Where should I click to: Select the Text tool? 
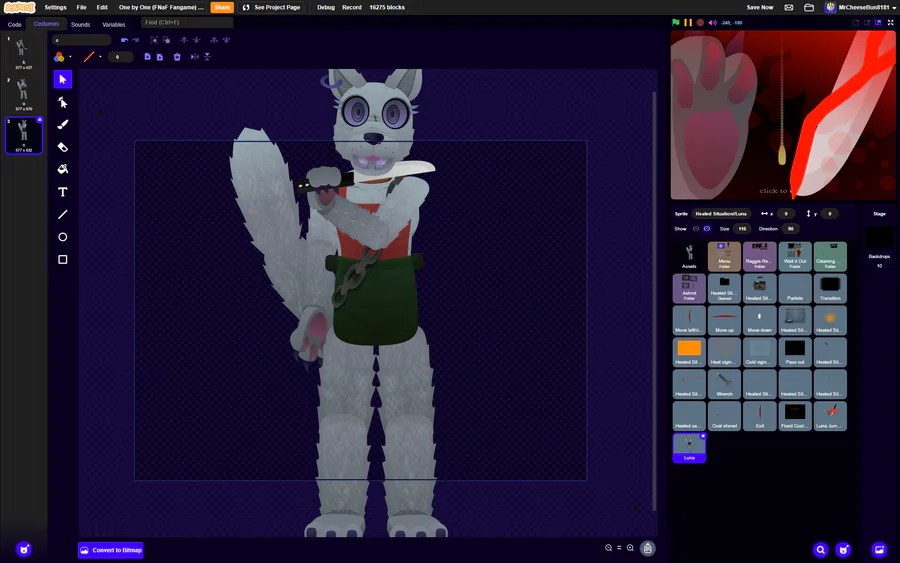point(63,192)
